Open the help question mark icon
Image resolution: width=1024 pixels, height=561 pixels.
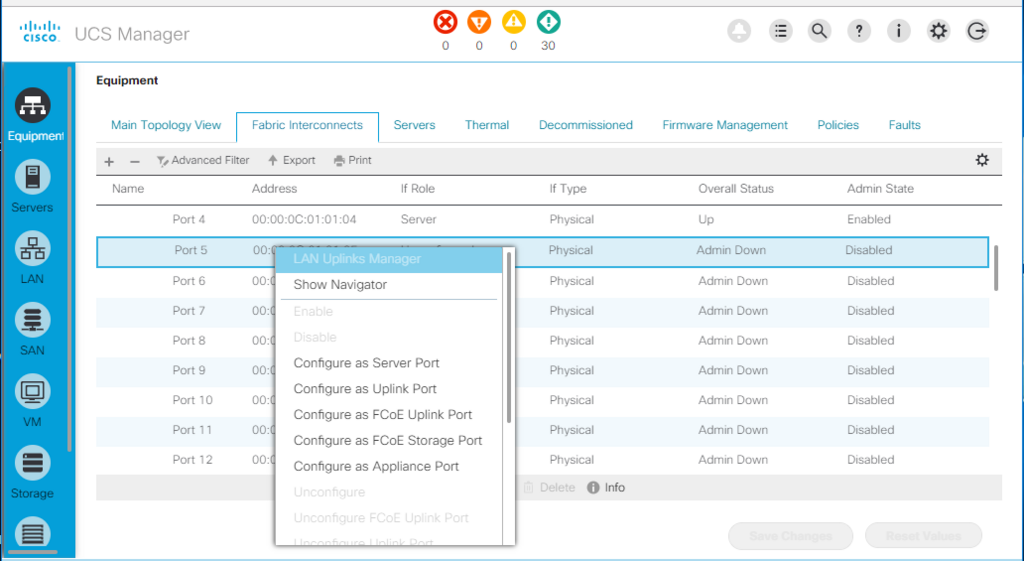(859, 31)
